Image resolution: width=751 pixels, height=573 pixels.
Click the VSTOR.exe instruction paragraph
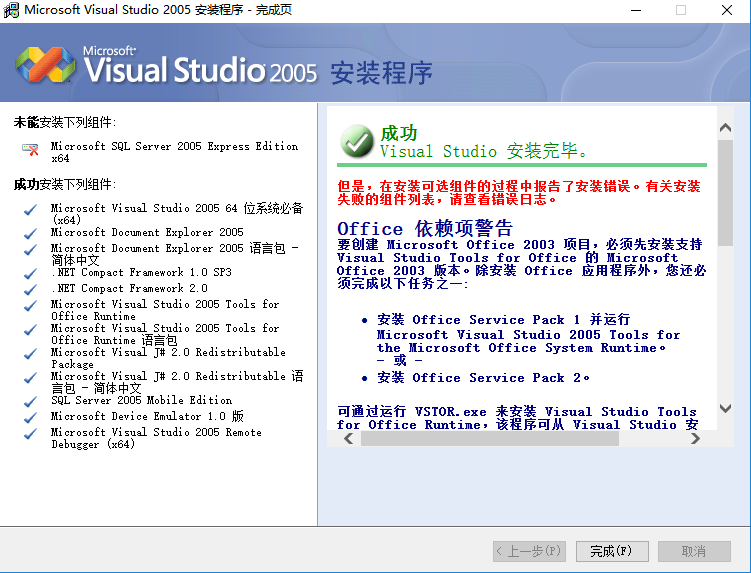(x=517, y=418)
